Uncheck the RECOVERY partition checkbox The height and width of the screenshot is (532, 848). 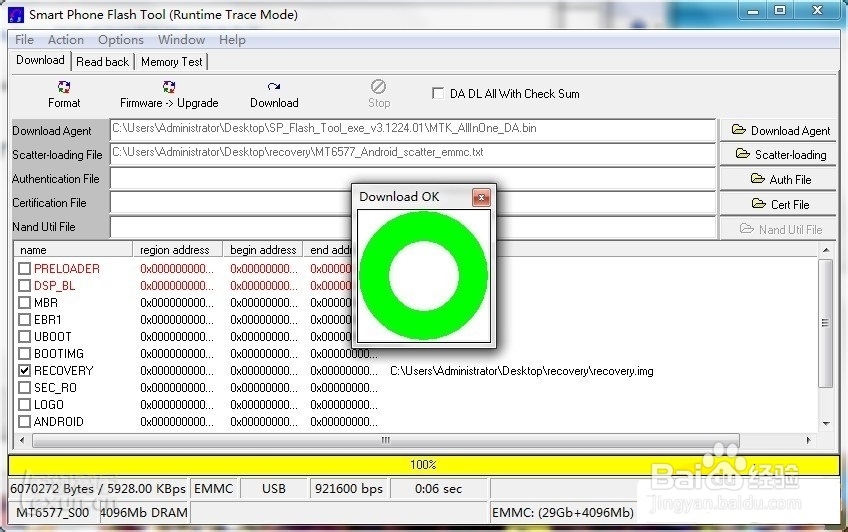24,370
